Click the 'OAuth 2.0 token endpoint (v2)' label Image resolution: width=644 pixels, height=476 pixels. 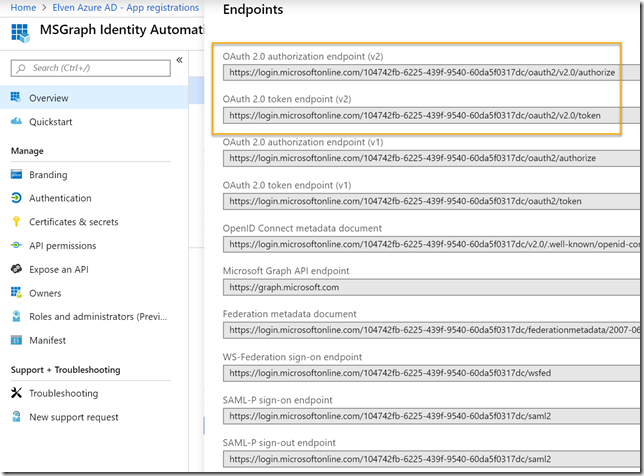pyautogui.click(x=287, y=99)
